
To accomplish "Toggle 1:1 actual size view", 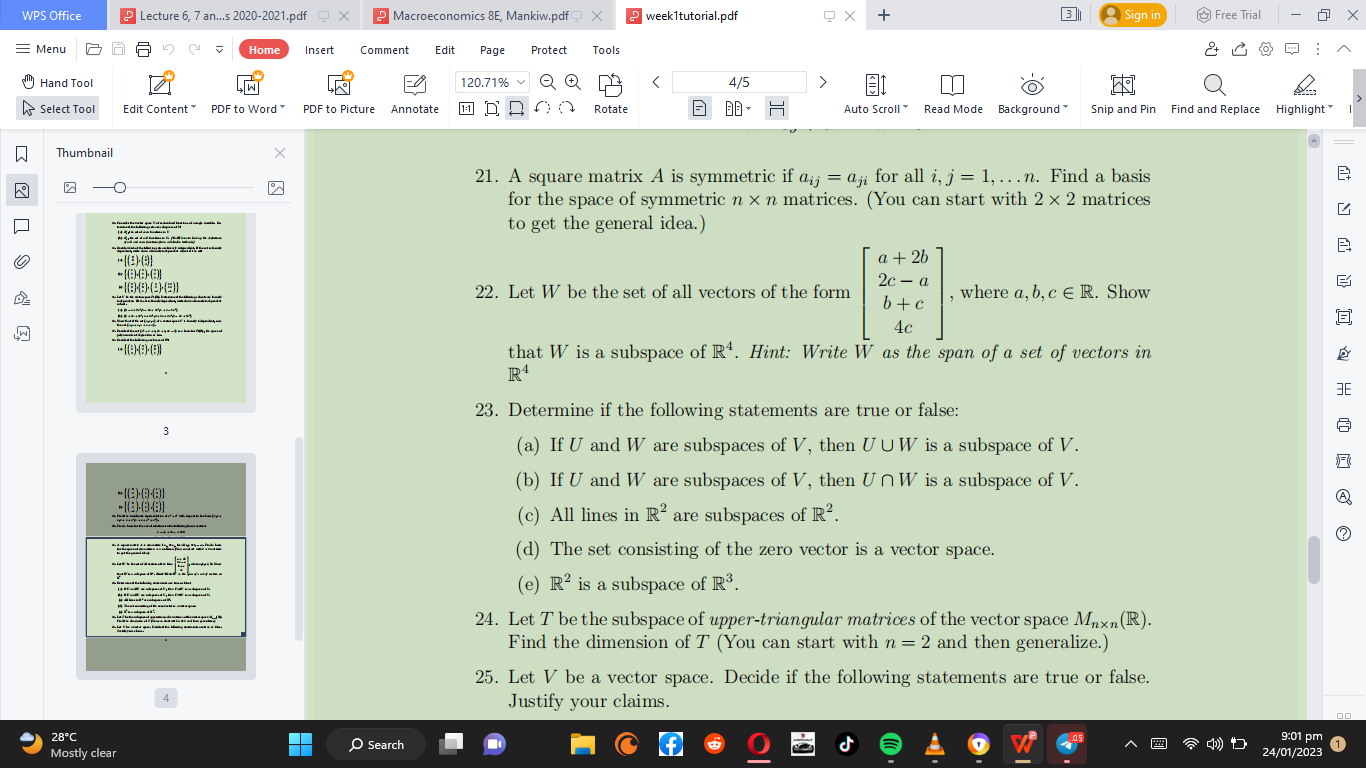I will click(x=466, y=106).
